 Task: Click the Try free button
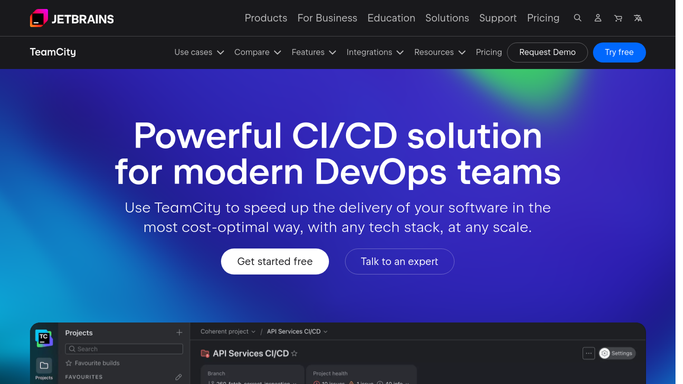619,52
